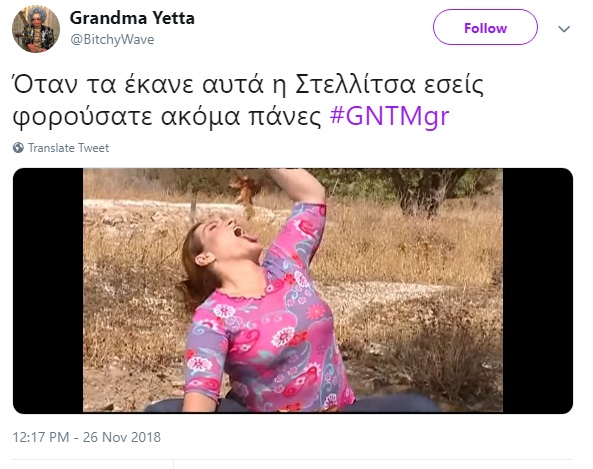593x469 pixels.
Task: Click the 26 Nov 2018 date
Action: pyautogui.click(x=122, y=437)
